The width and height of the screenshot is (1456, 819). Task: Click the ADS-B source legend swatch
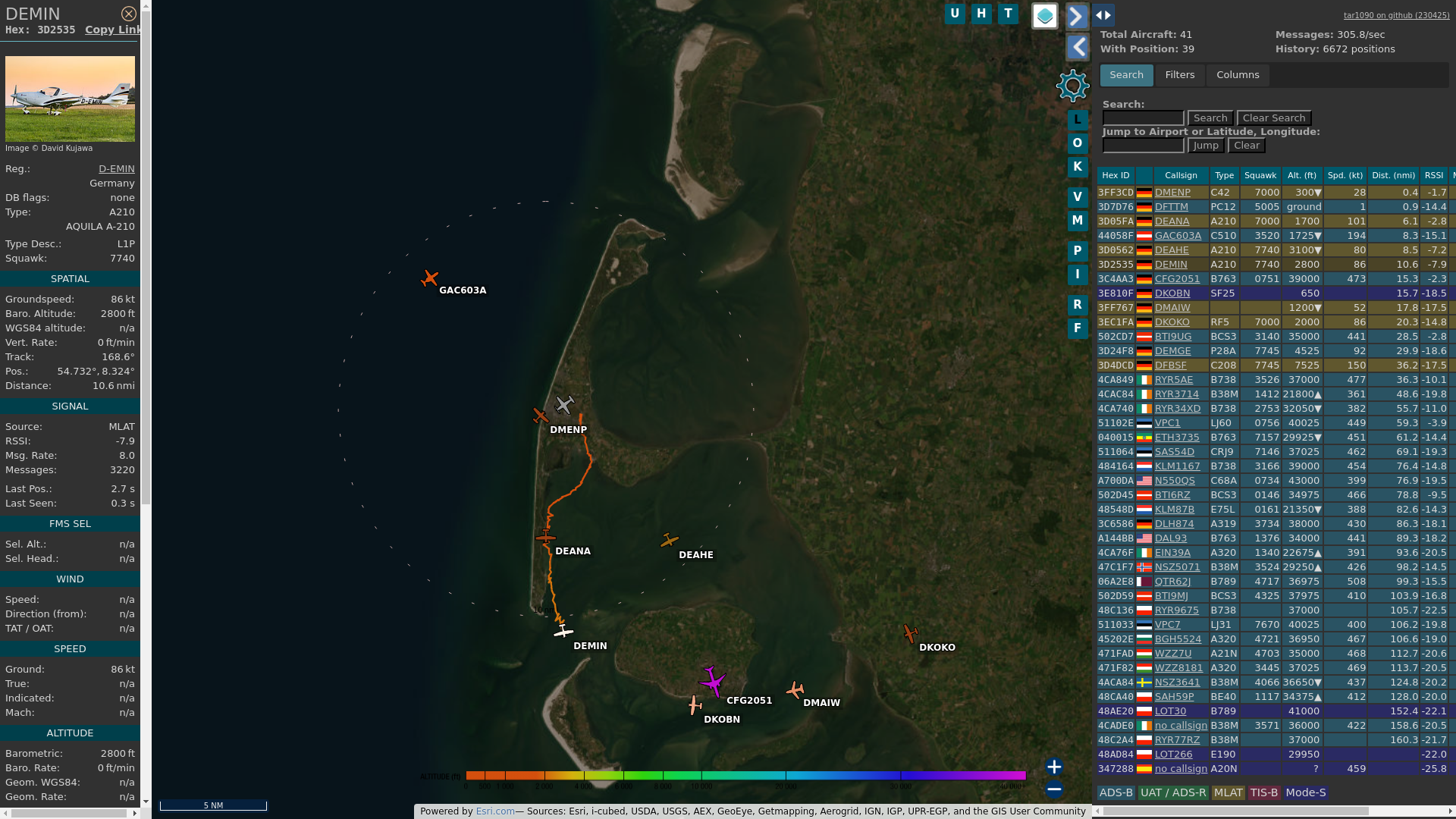1116,792
